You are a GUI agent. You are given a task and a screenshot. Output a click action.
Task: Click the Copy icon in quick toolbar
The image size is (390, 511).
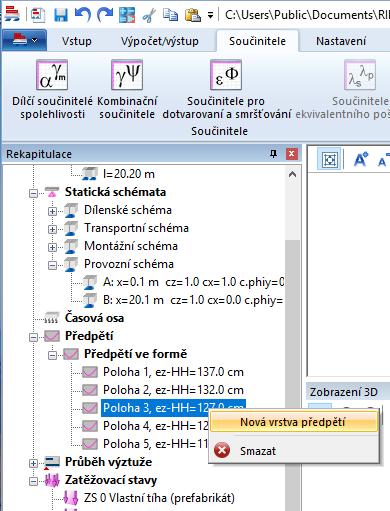point(170,15)
